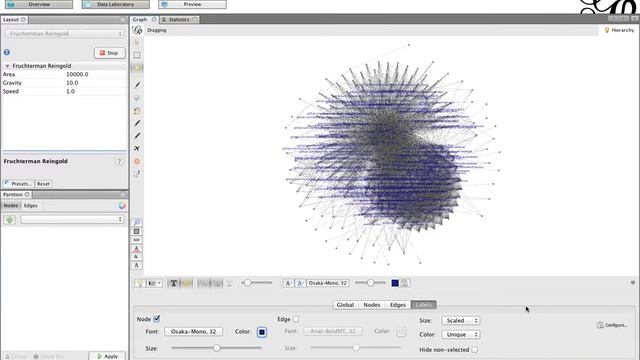Adjust the node label Size slider
Screen dimensions: 640x360
click(x=217, y=348)
